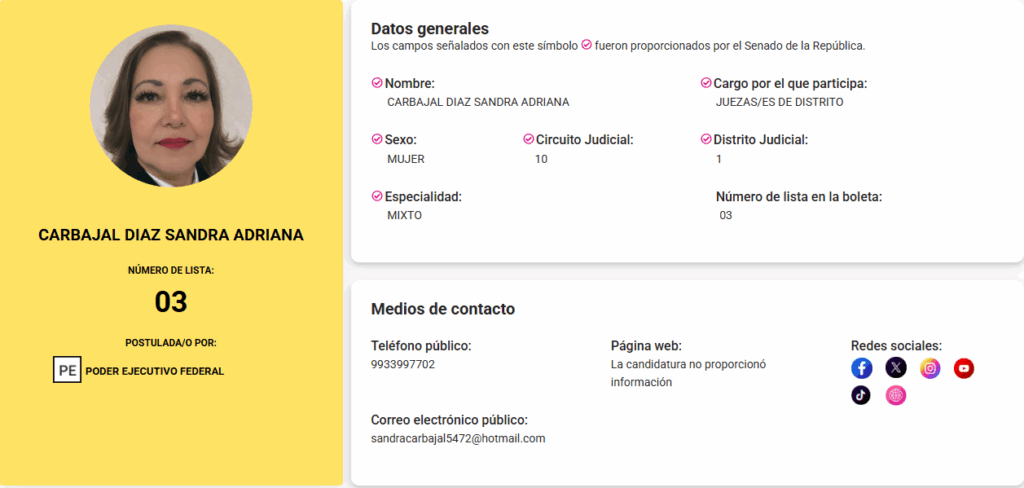
Task: Open the YouTube channel icon
Action: click(964, 369)
